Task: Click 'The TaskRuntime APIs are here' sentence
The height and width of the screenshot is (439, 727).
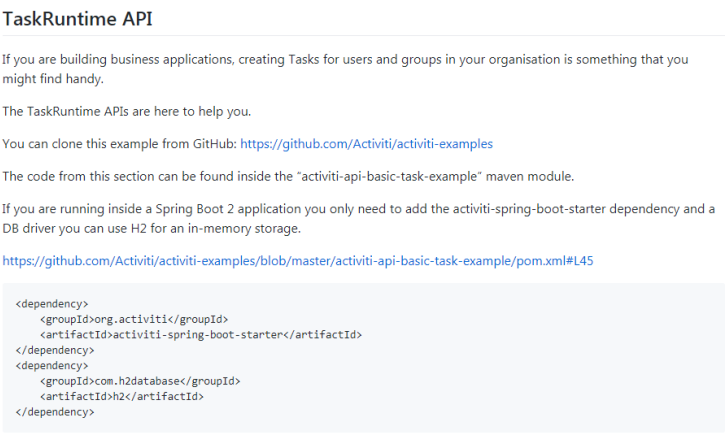Action: point(127,111)
